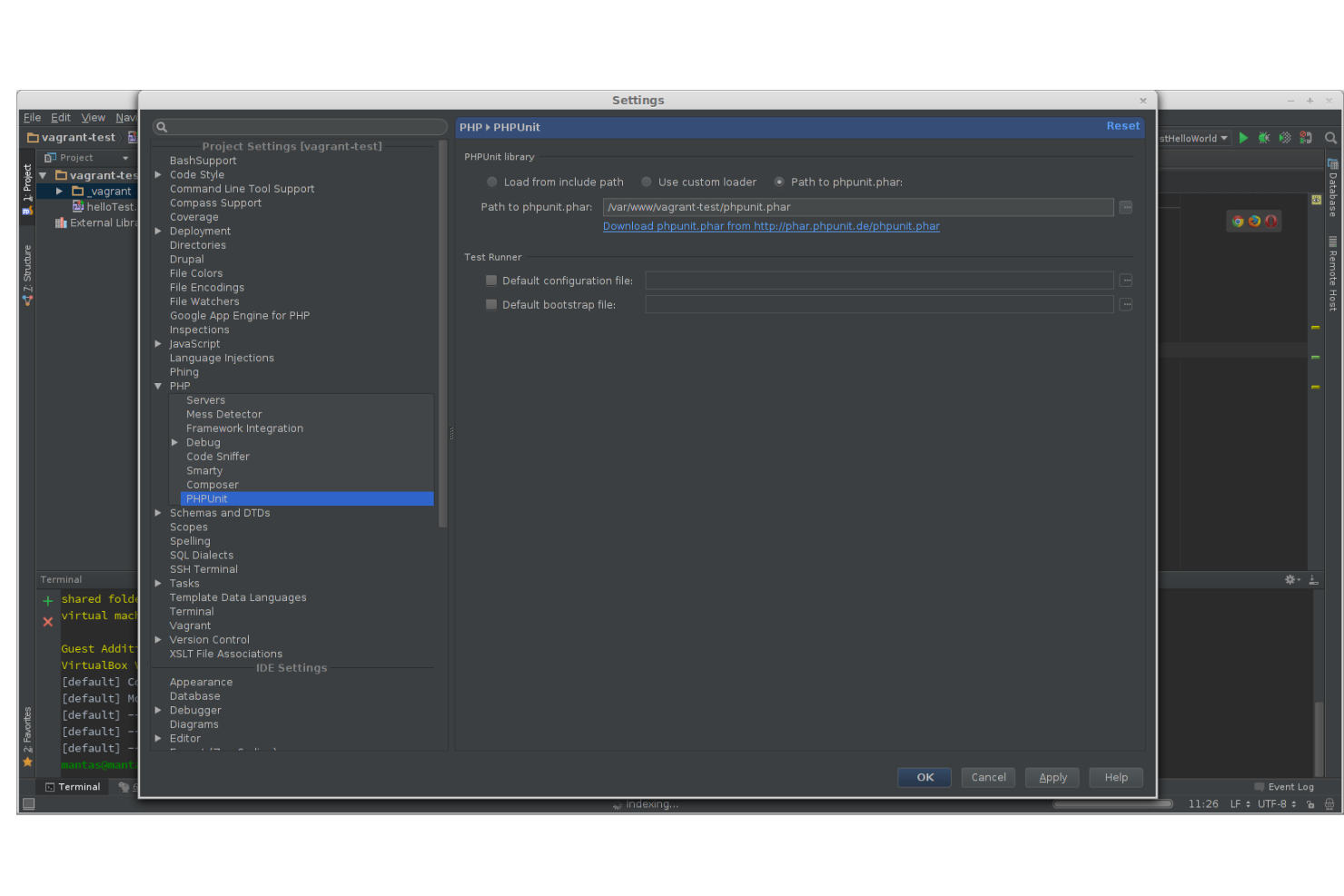
Task: Apply the PHPUnit settings
Action: (1052, 777)
